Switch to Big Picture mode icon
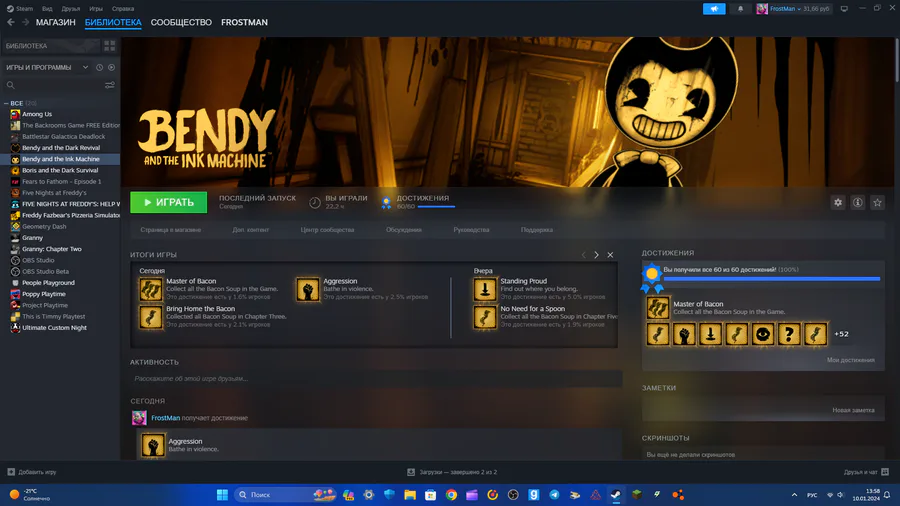900x506 pixels. coord(844,9)
